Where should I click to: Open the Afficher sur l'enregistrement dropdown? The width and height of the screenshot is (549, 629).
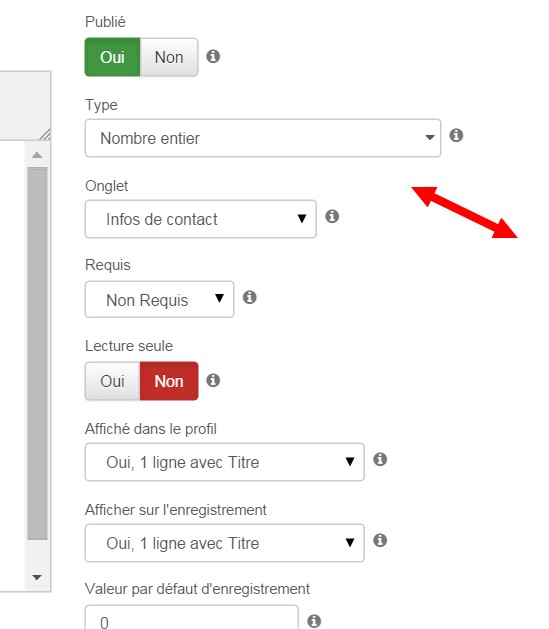pyautogui.click(x=225, y=543)
